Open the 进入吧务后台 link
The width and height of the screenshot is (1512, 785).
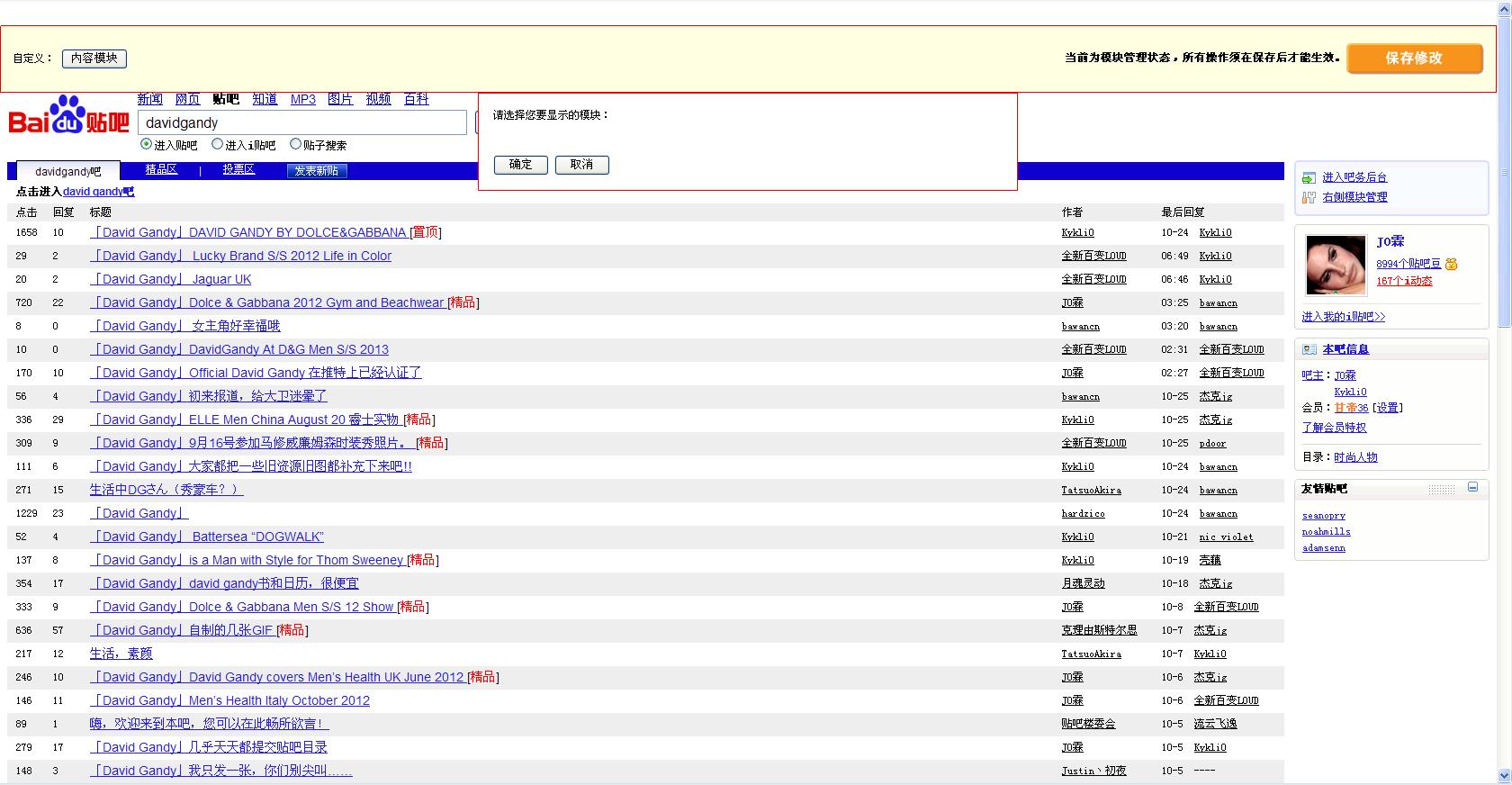click(1354, 178)
